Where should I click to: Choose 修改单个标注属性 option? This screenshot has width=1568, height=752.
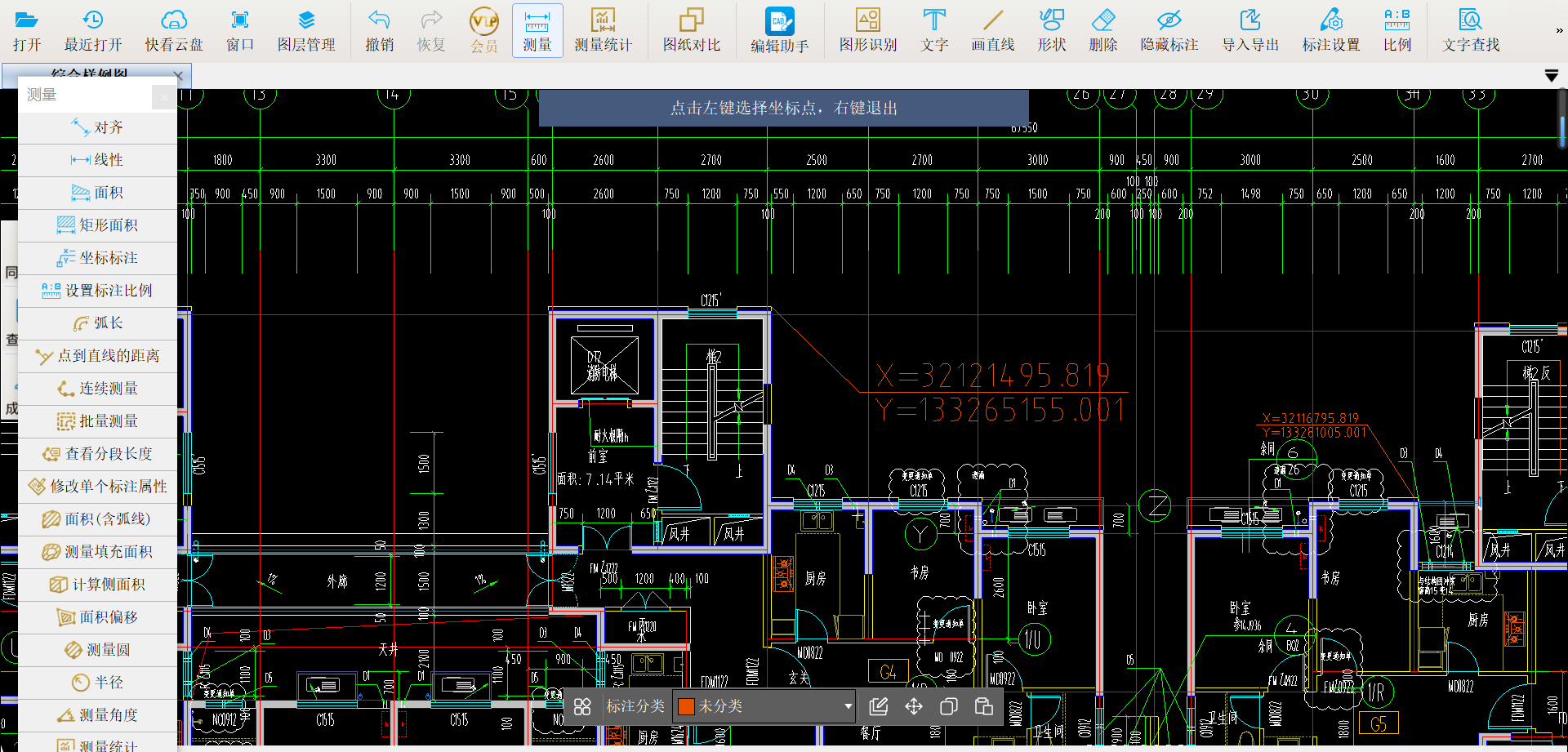[x=97, y=487]
